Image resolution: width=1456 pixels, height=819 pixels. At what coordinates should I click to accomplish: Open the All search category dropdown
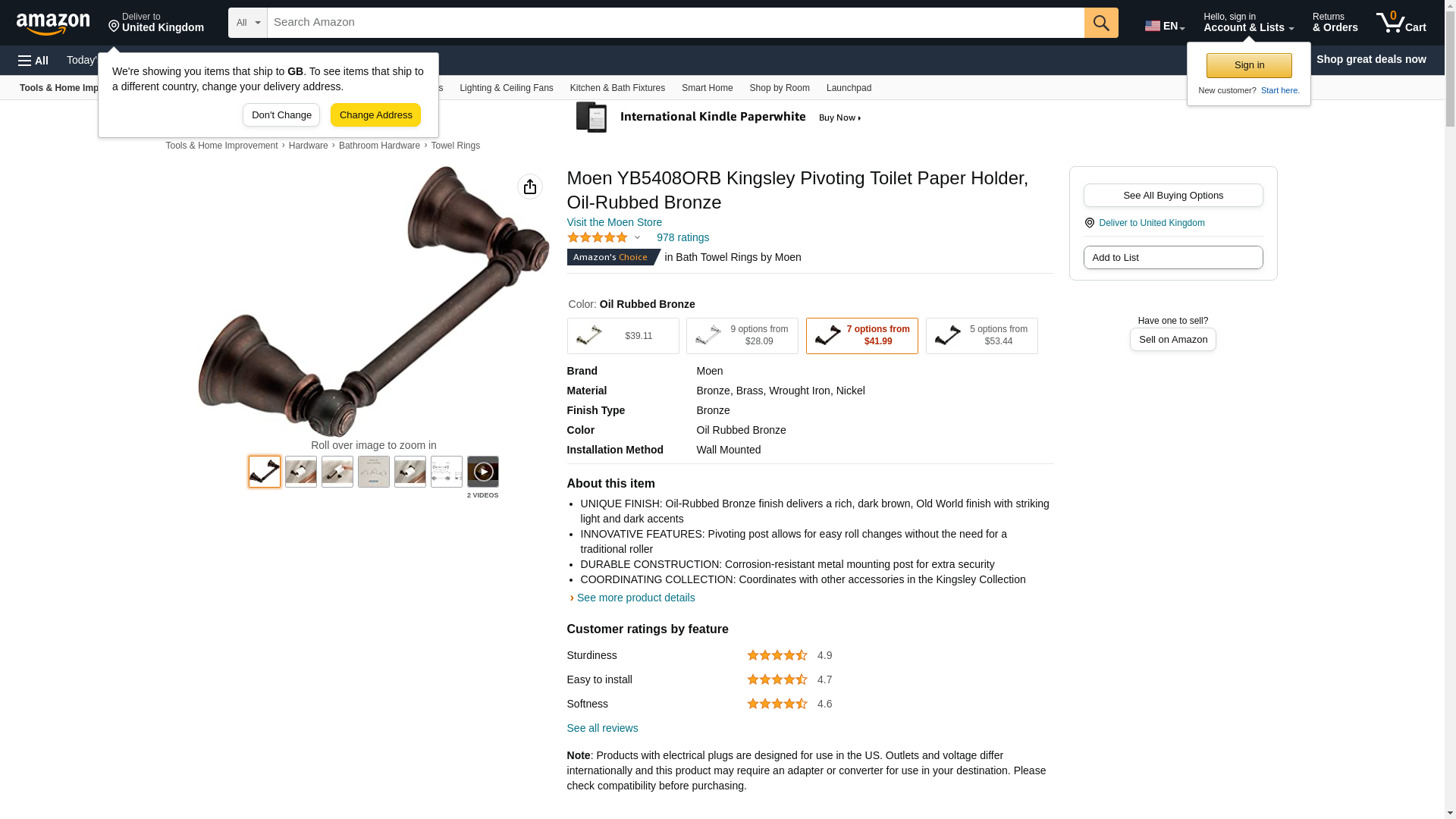248,23
